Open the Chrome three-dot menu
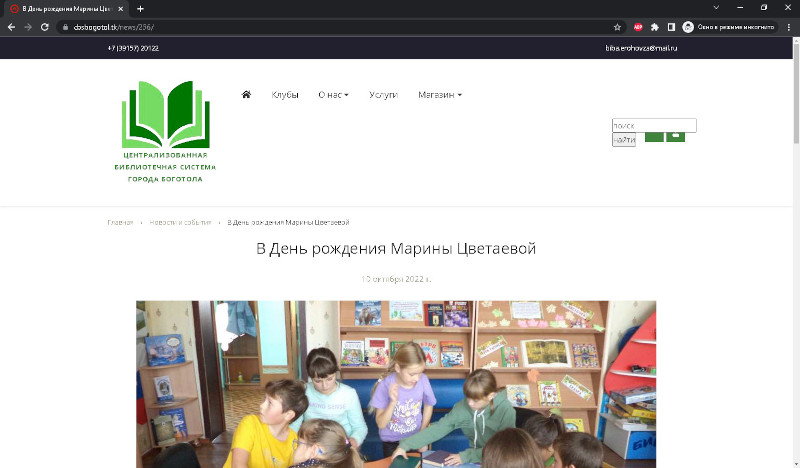 pyautogui.click(x=789, y=27)
